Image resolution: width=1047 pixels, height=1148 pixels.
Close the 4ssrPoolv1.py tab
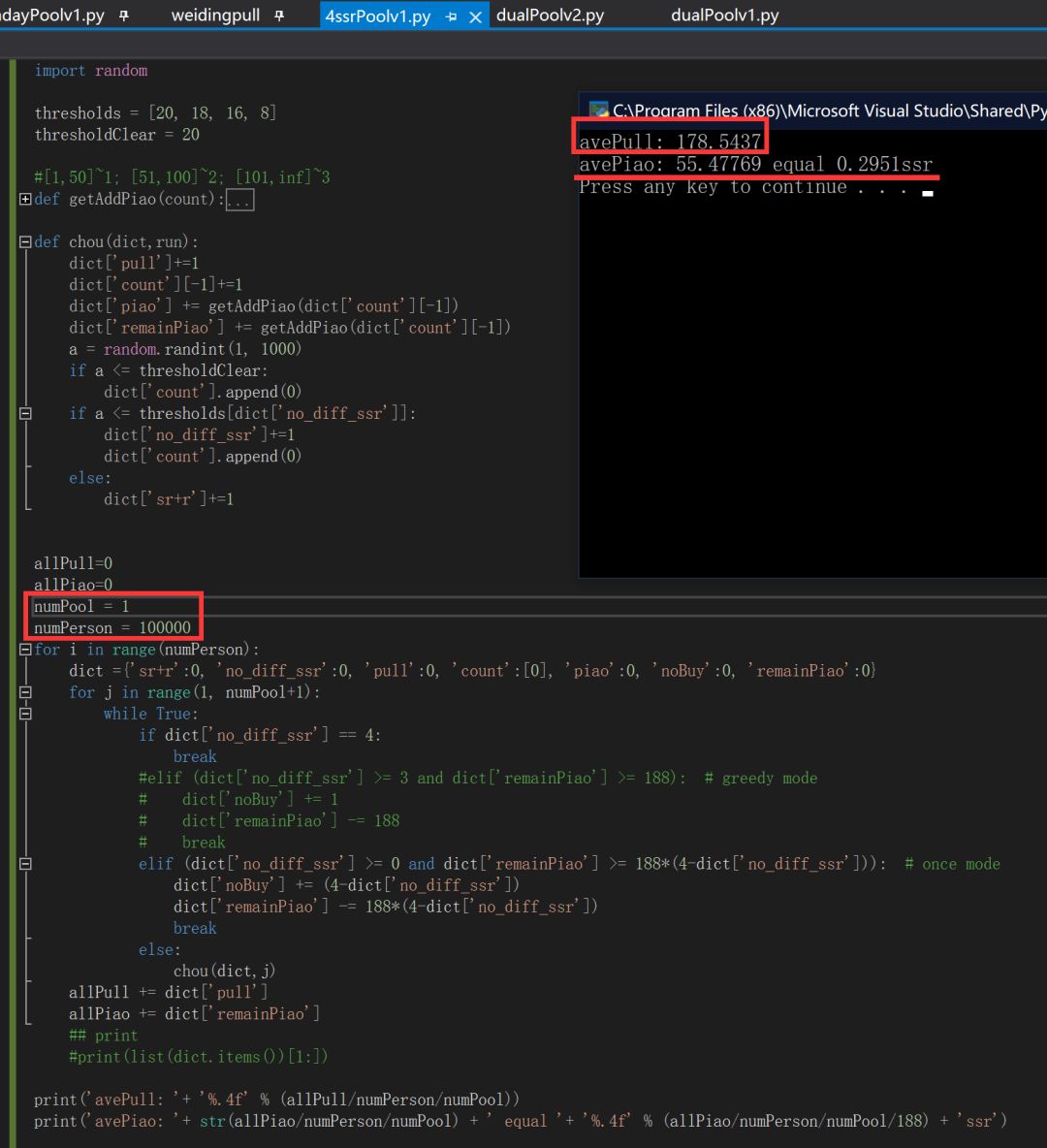[475, 16]
